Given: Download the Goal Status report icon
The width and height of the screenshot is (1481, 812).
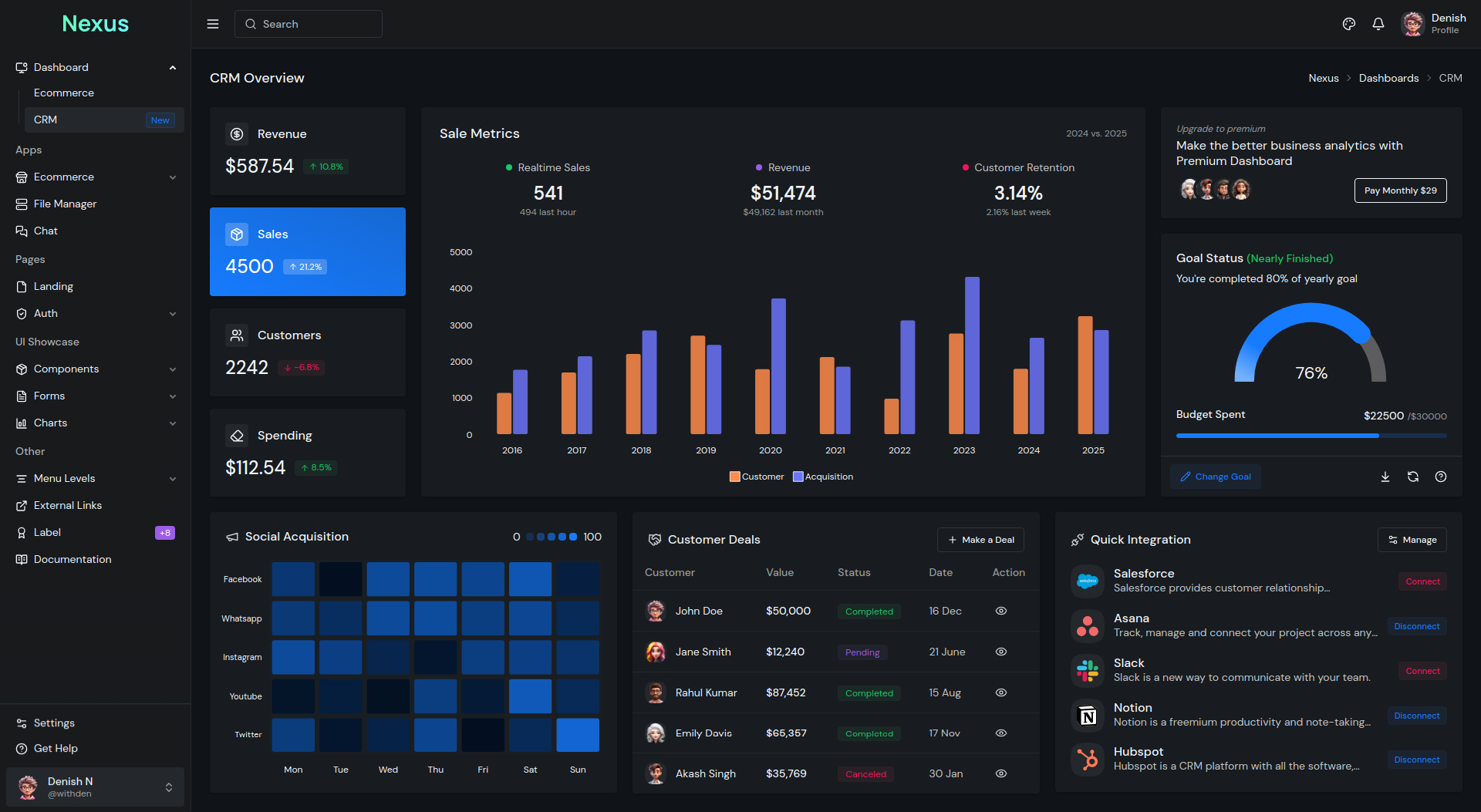Looking at the screenshot, I should pyautogui.click(x=1385, y=477).
